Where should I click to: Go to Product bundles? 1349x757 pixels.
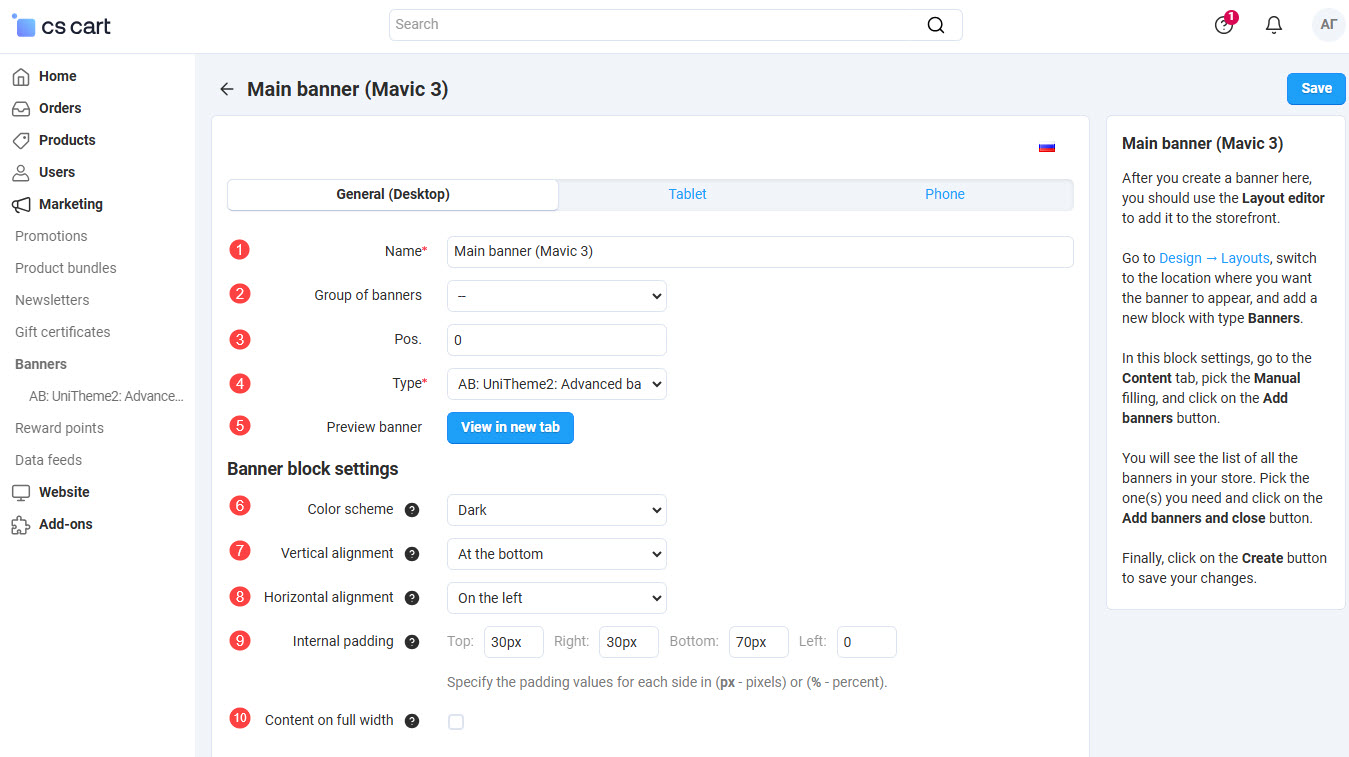pyautogui.click(x=66, y=268)
